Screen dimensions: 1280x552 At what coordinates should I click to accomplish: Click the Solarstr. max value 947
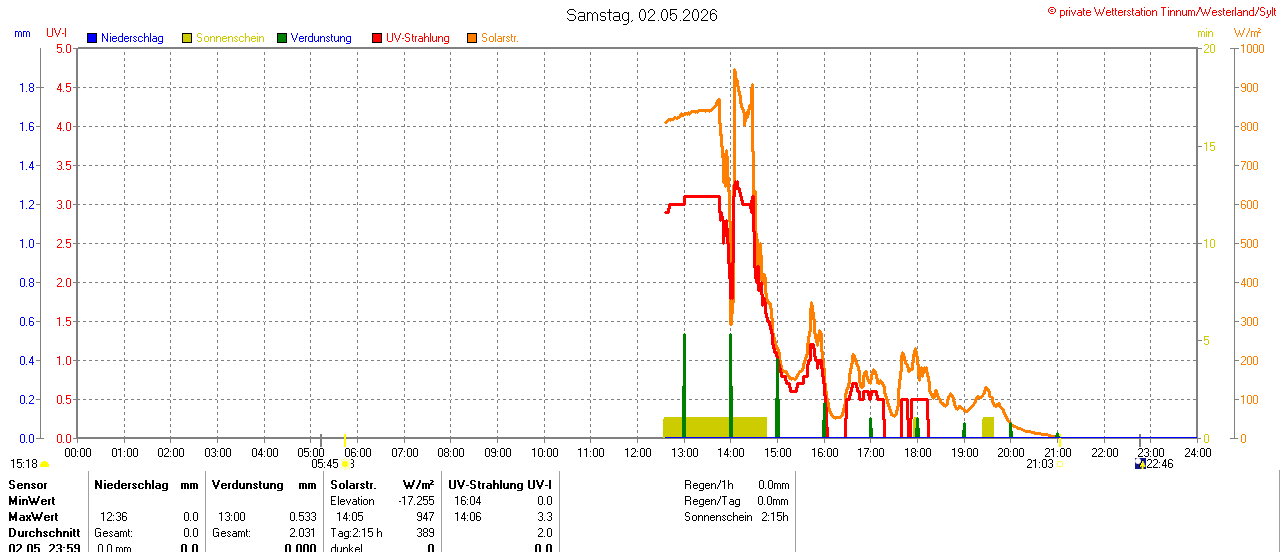point(424,517)
